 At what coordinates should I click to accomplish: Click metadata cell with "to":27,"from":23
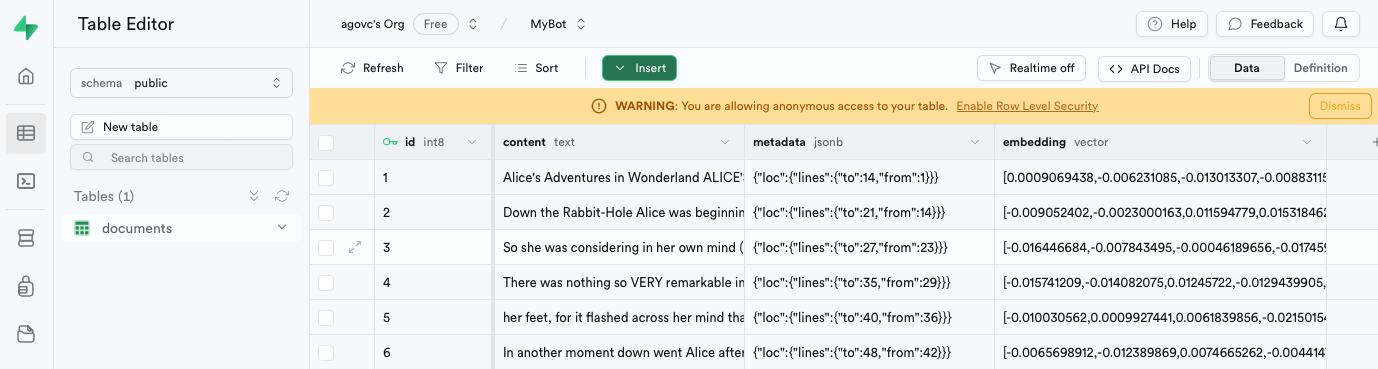[869, 247]
